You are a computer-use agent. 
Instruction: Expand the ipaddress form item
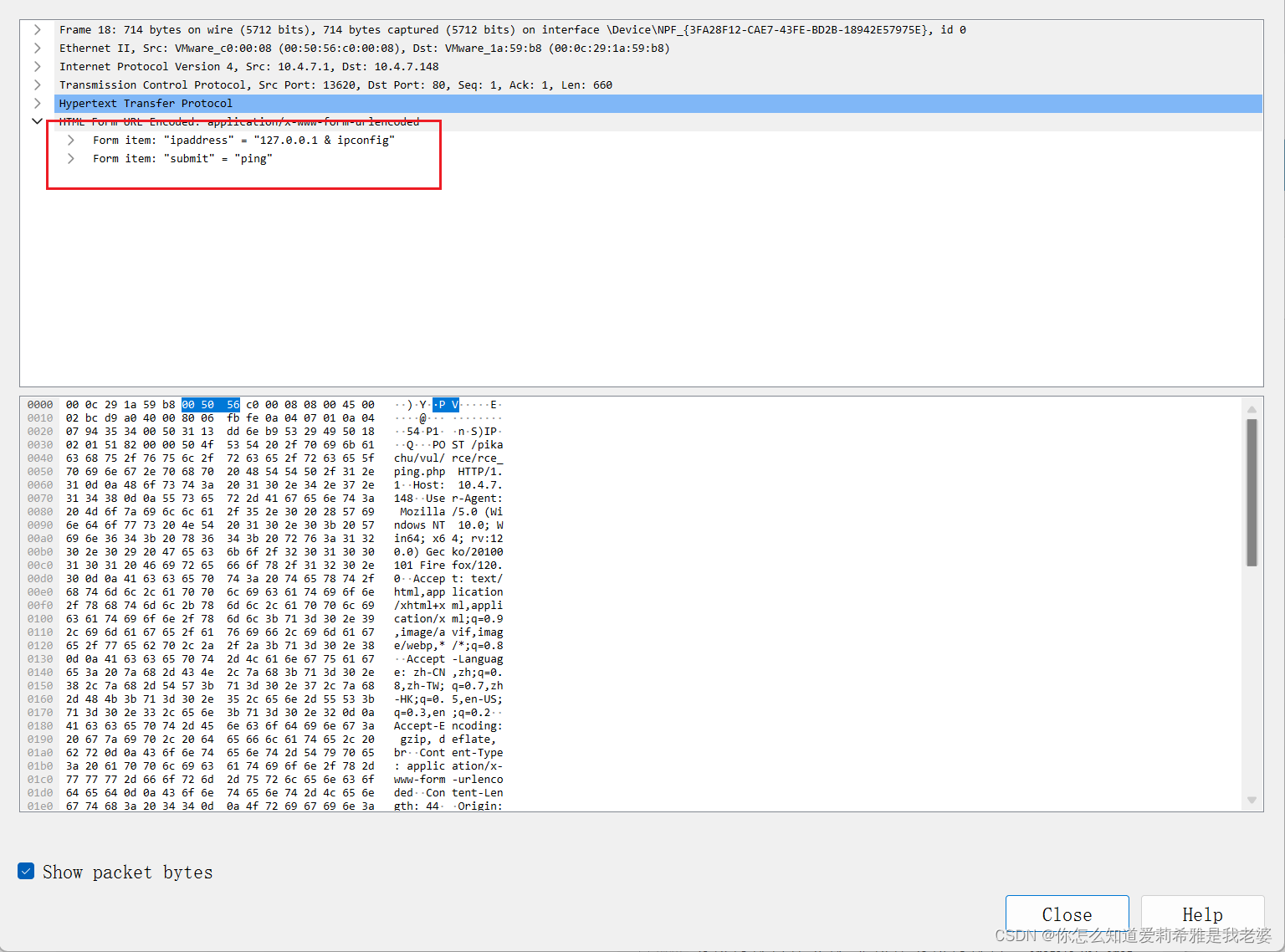click(71, 140)
